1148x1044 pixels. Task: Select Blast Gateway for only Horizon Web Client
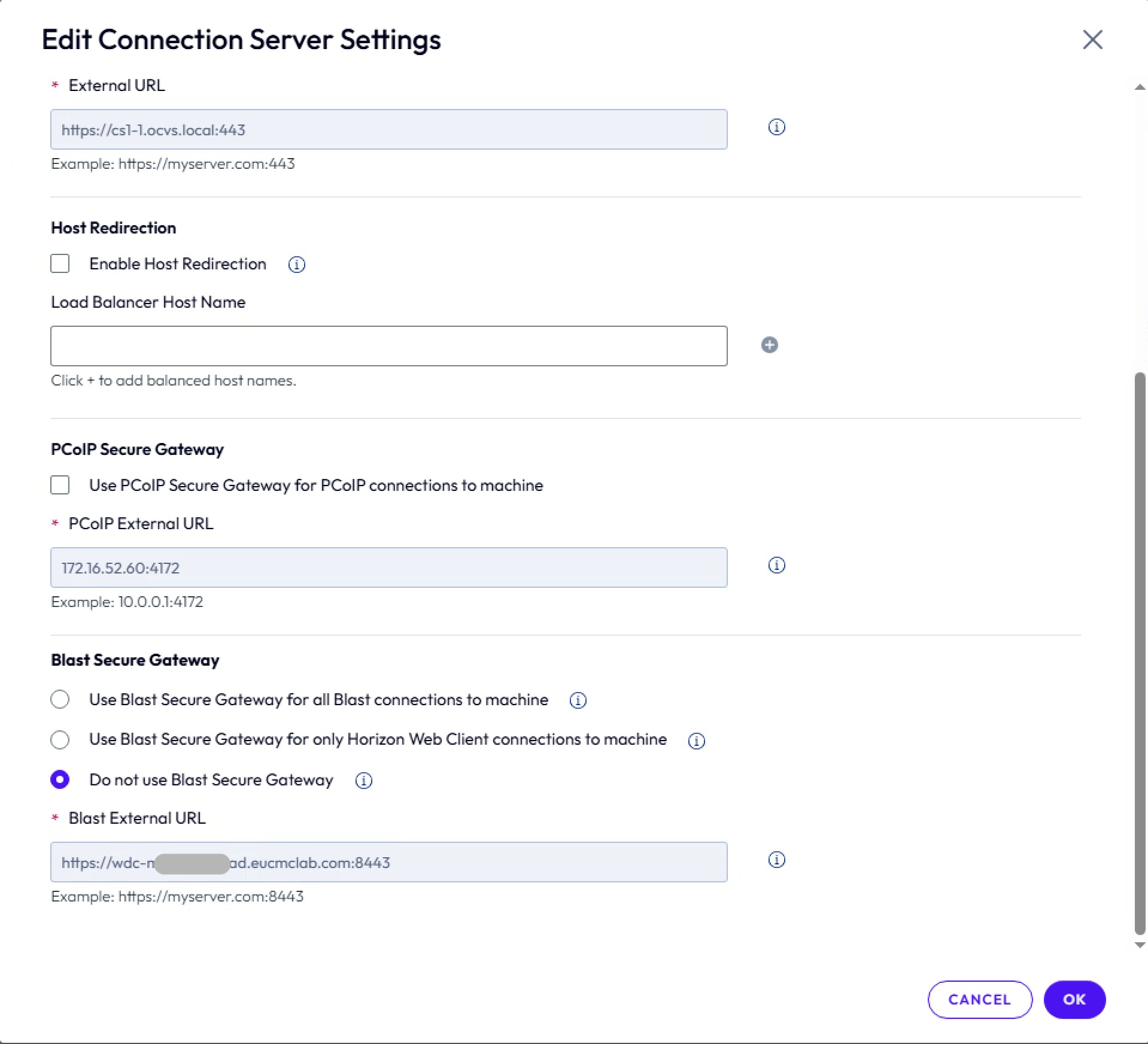(x=60, y=740)
